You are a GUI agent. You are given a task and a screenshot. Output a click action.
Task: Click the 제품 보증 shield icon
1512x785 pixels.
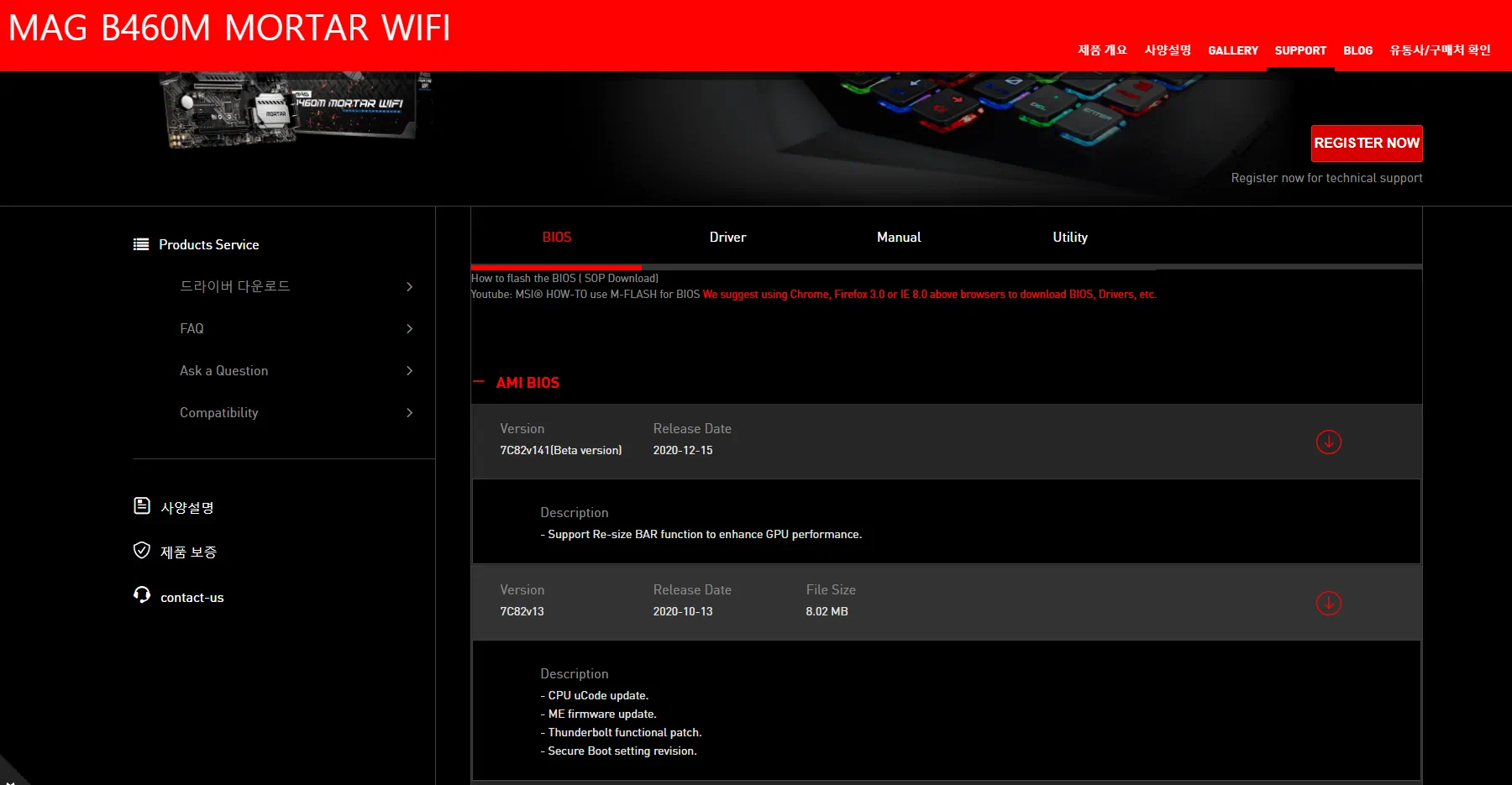pyautogui.click(x=142, y=550)
